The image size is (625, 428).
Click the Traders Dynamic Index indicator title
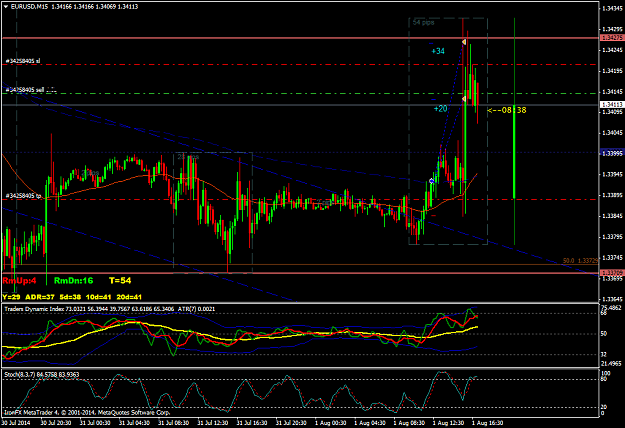(34, 309)
